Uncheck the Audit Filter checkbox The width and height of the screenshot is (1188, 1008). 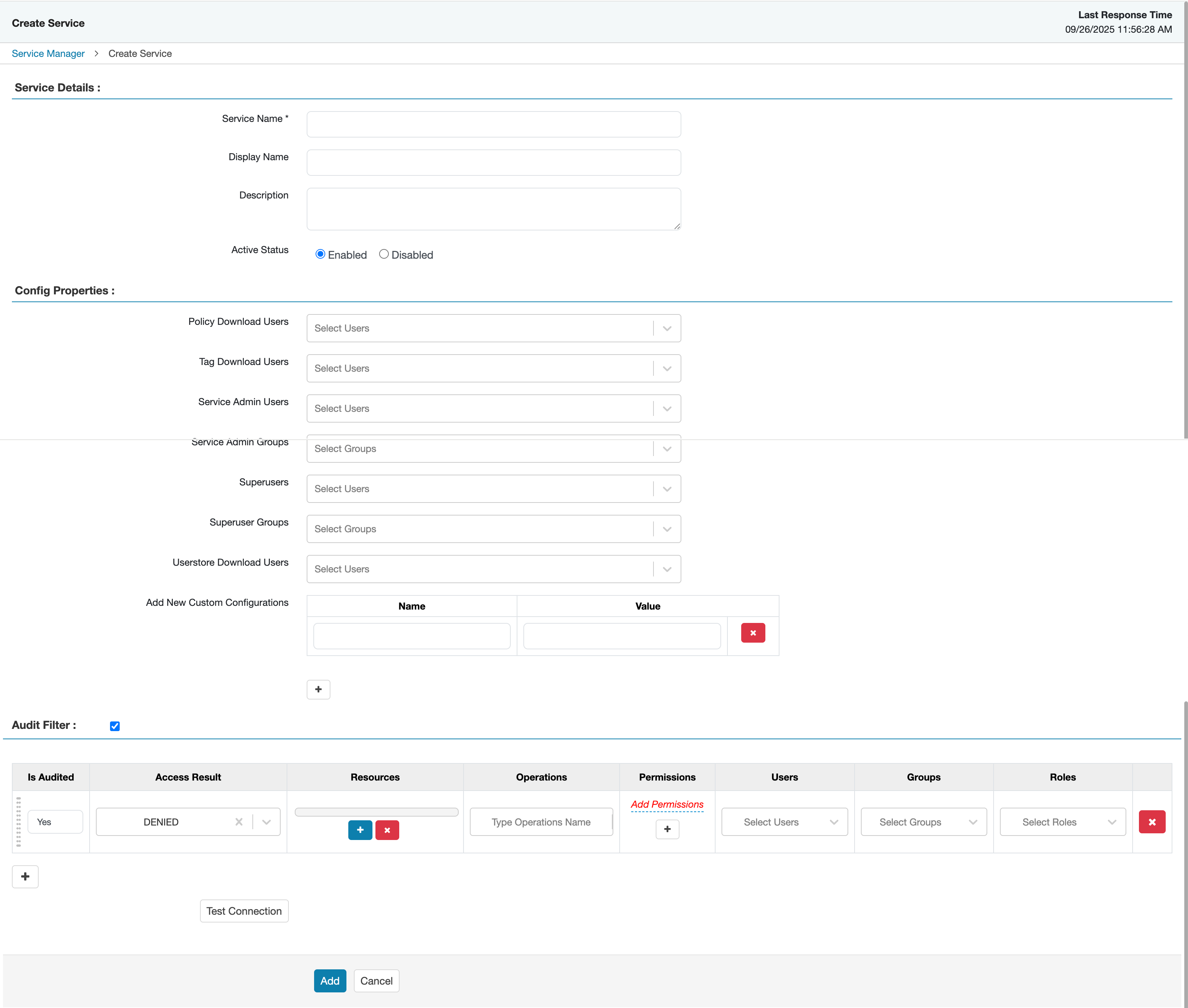pos(115,726)
